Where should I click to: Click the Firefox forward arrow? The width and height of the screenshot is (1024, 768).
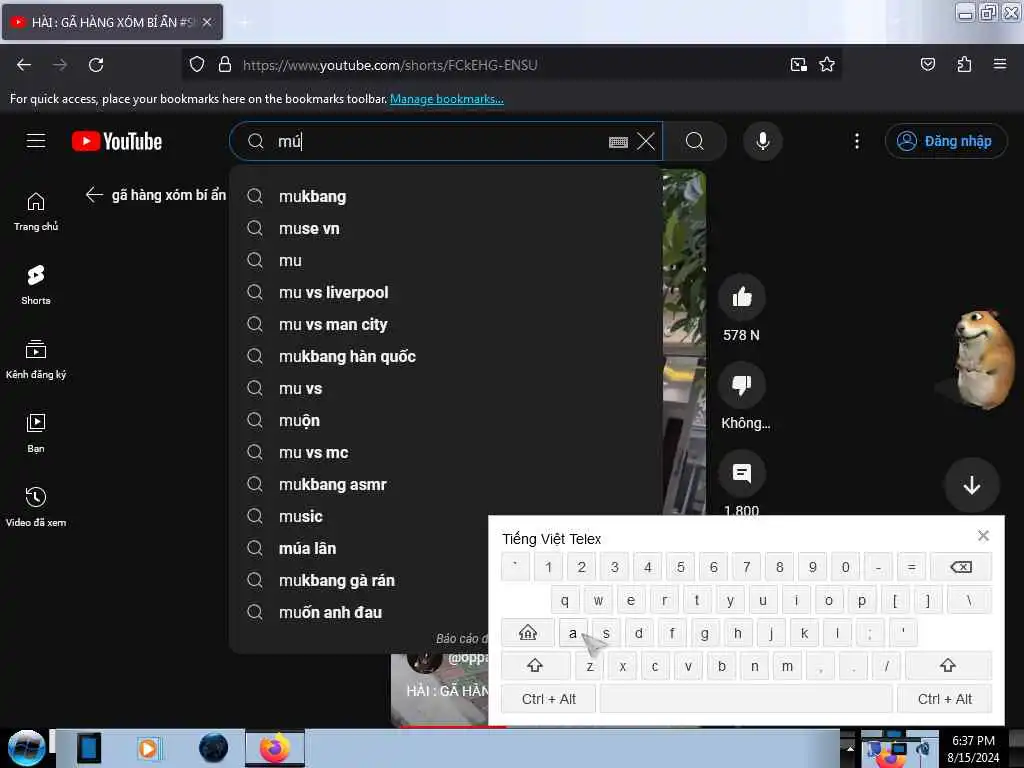(60, 65)
